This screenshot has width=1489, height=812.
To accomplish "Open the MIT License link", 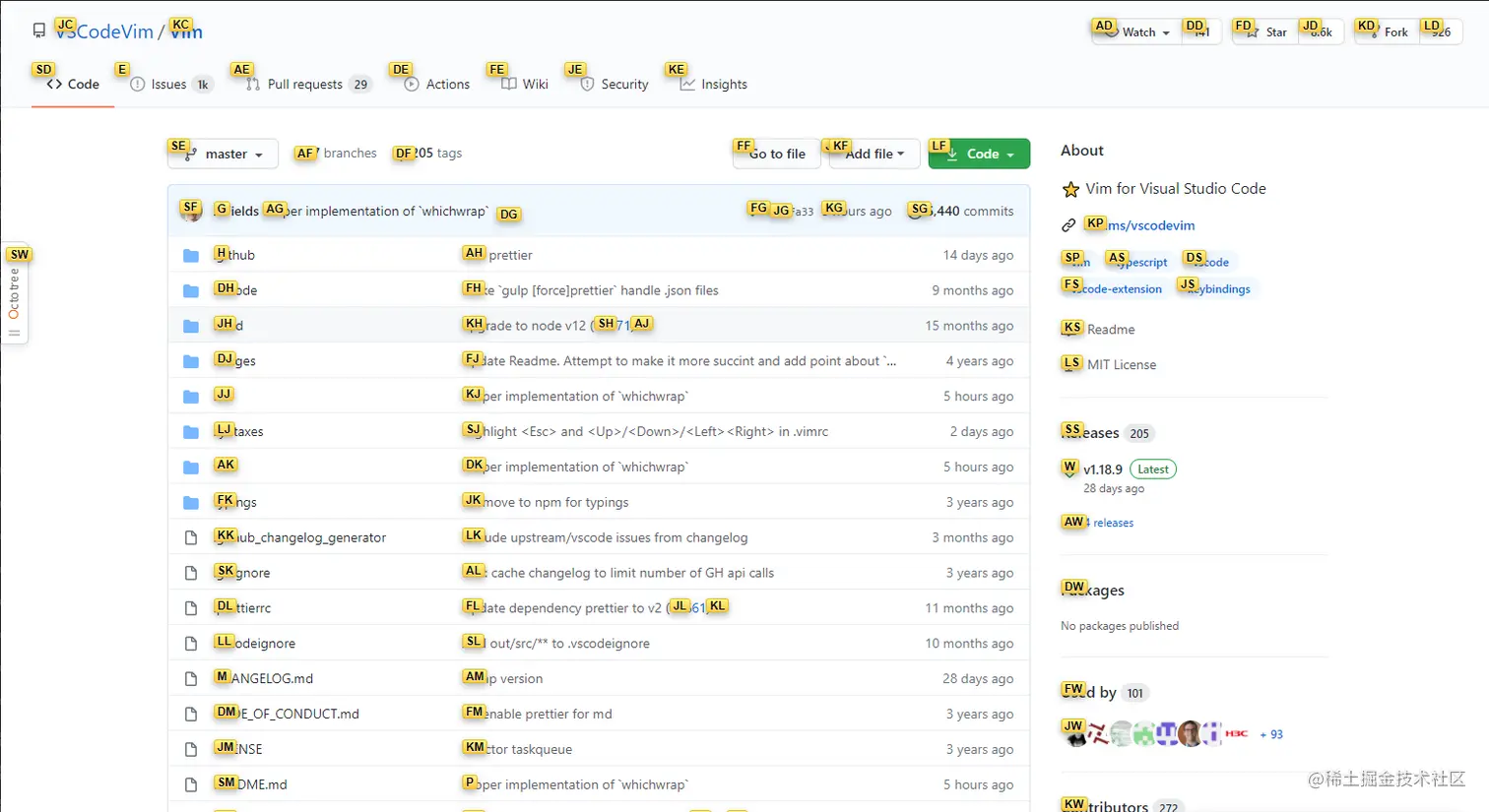I will tap(1110, 365).
